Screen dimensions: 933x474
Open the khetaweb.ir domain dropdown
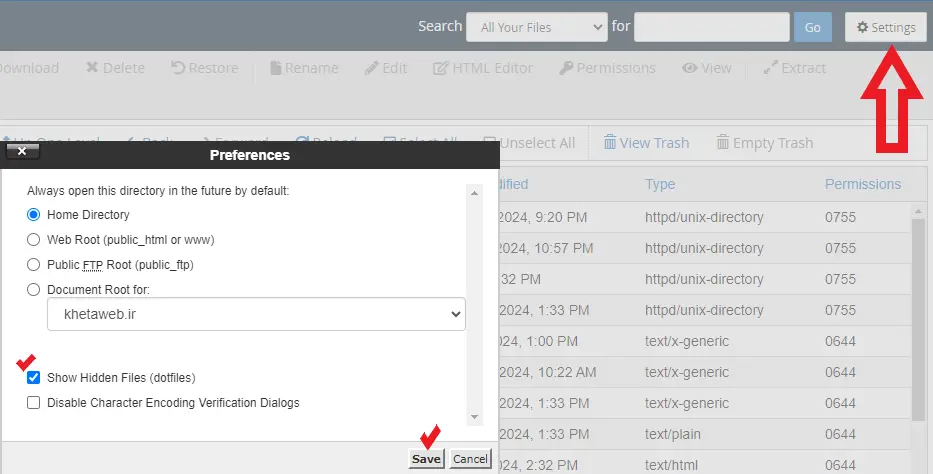click(x=256, y=314)
